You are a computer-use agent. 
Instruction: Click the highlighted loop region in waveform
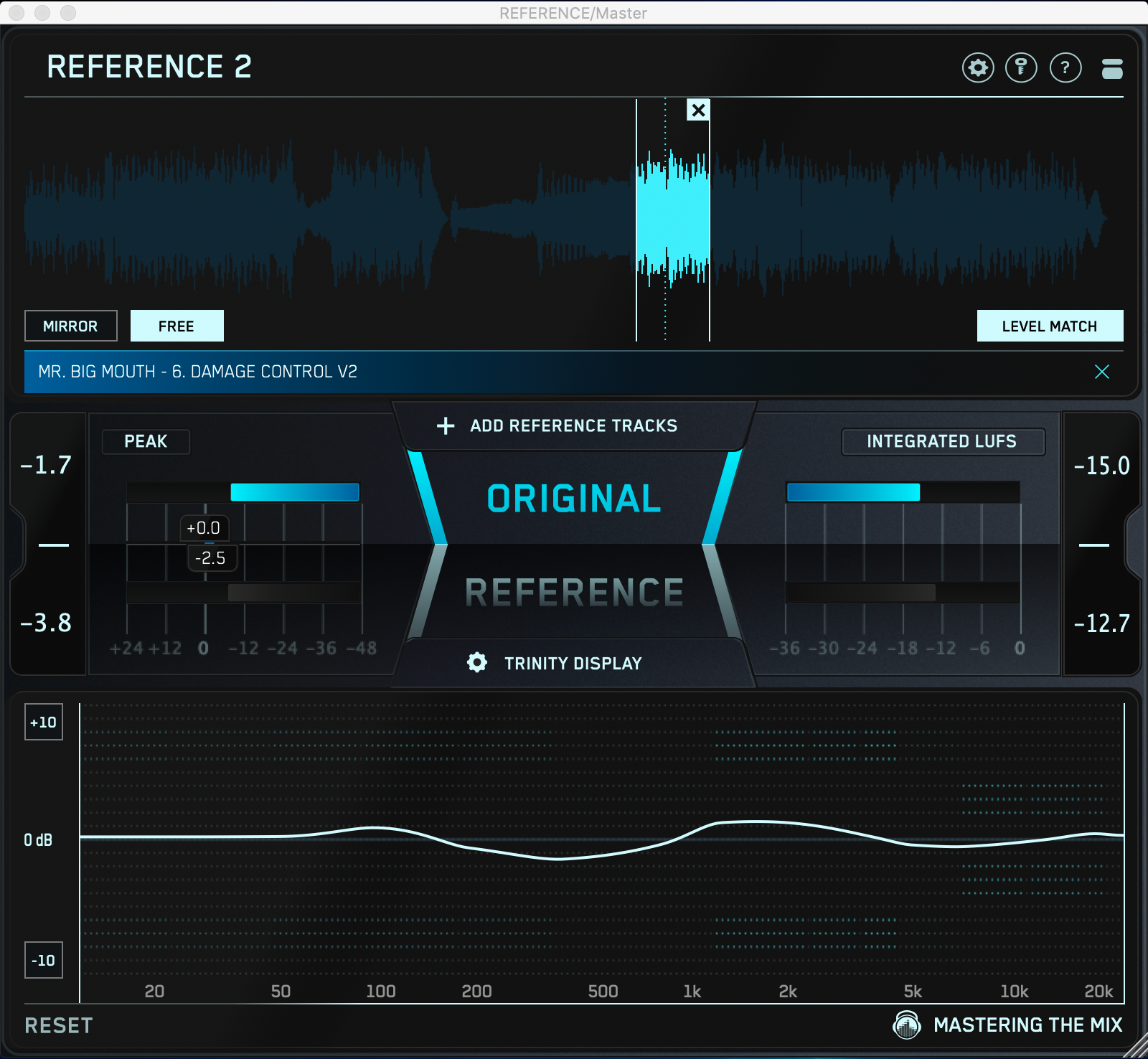pyautogui.click(x=673, y=219)
